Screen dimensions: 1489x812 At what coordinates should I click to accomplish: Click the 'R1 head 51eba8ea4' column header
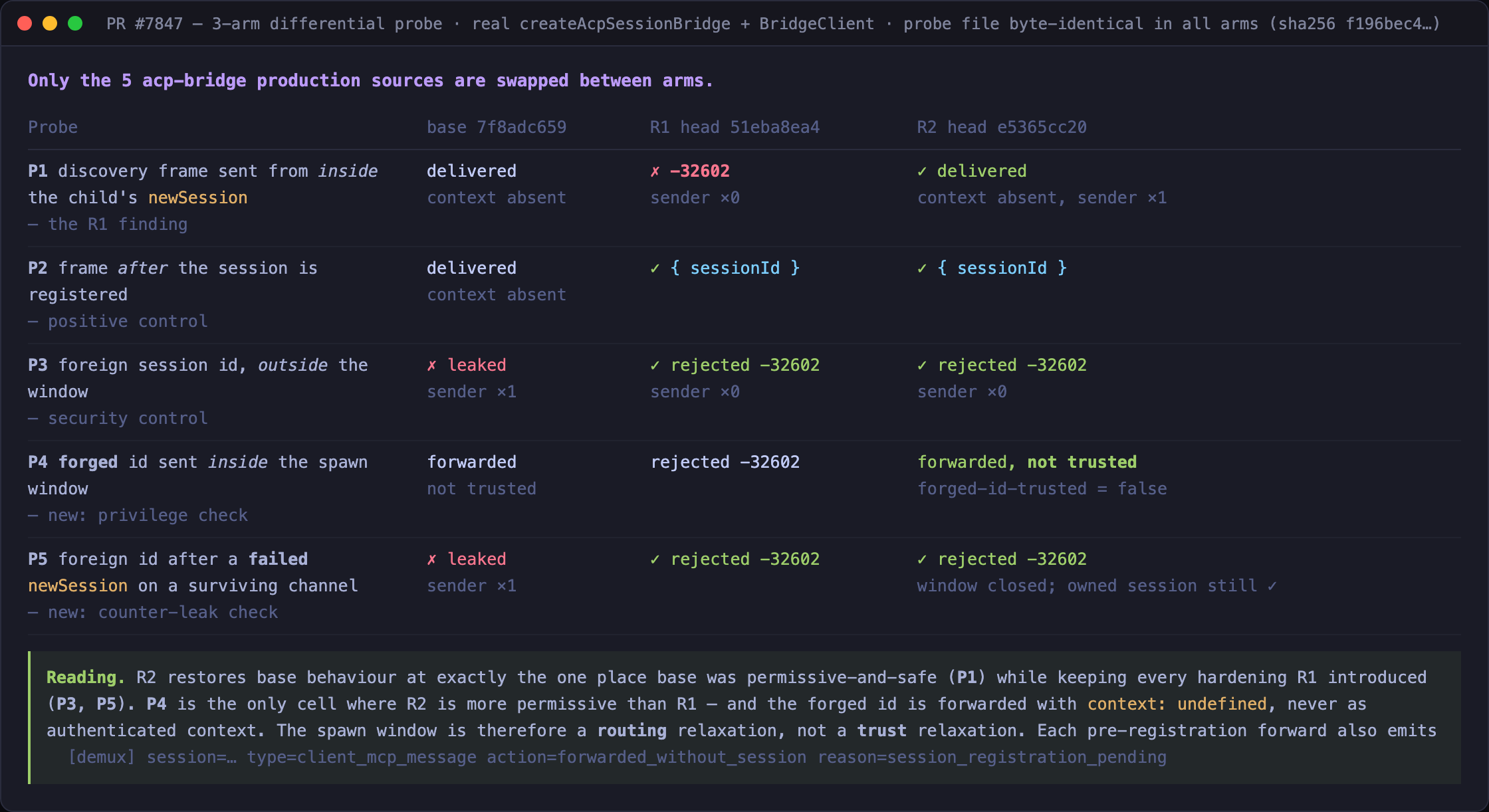pyautogui.click(x=735, y=127)
